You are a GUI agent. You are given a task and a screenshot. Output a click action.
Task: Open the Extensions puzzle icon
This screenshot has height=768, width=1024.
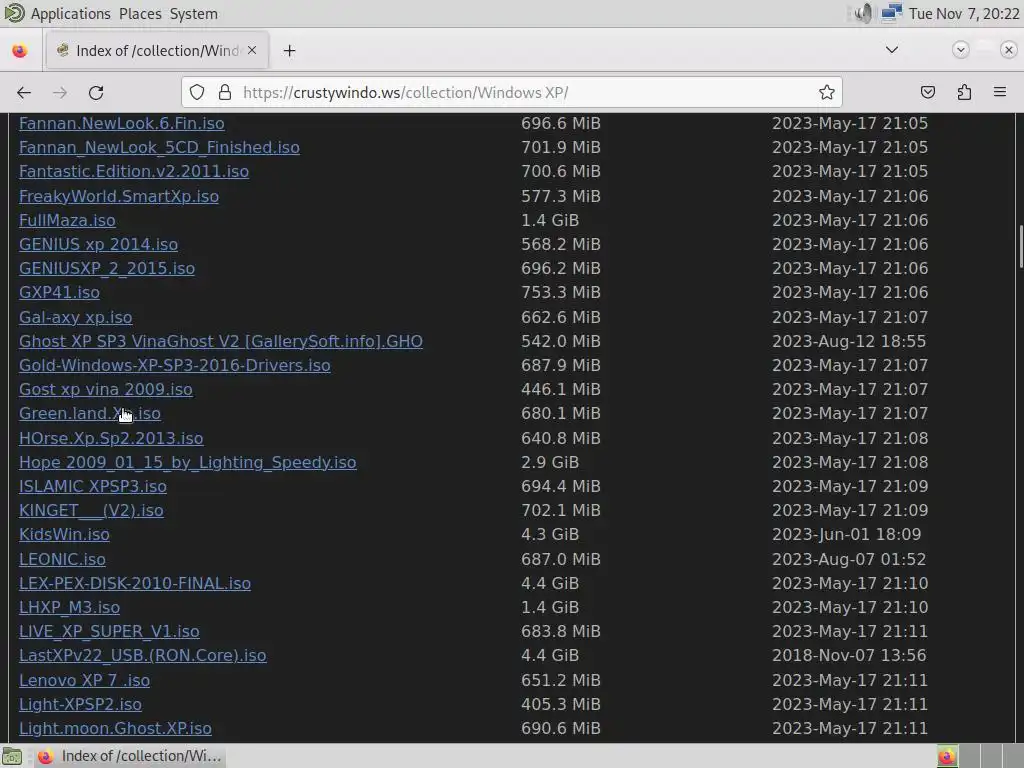coord(964,93)
